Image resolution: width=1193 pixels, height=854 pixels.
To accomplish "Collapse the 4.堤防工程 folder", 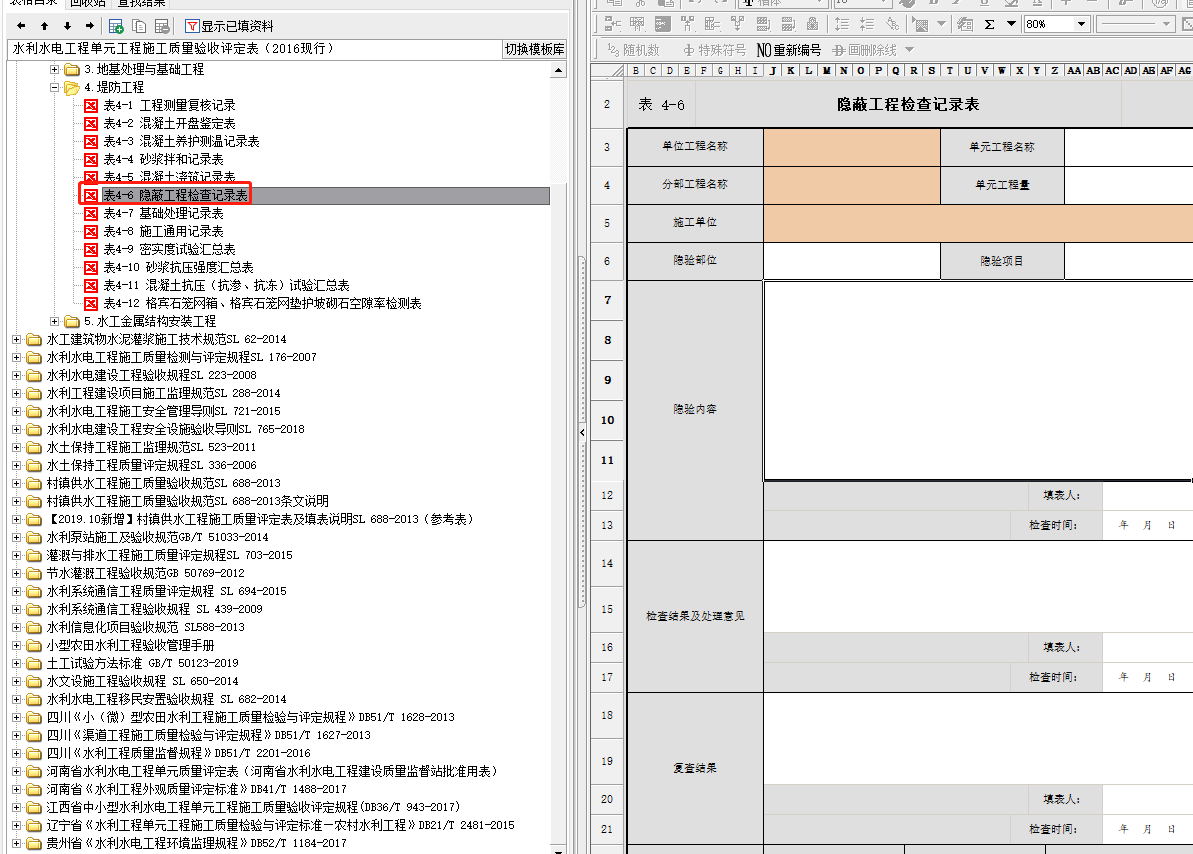I will point(54,88).
